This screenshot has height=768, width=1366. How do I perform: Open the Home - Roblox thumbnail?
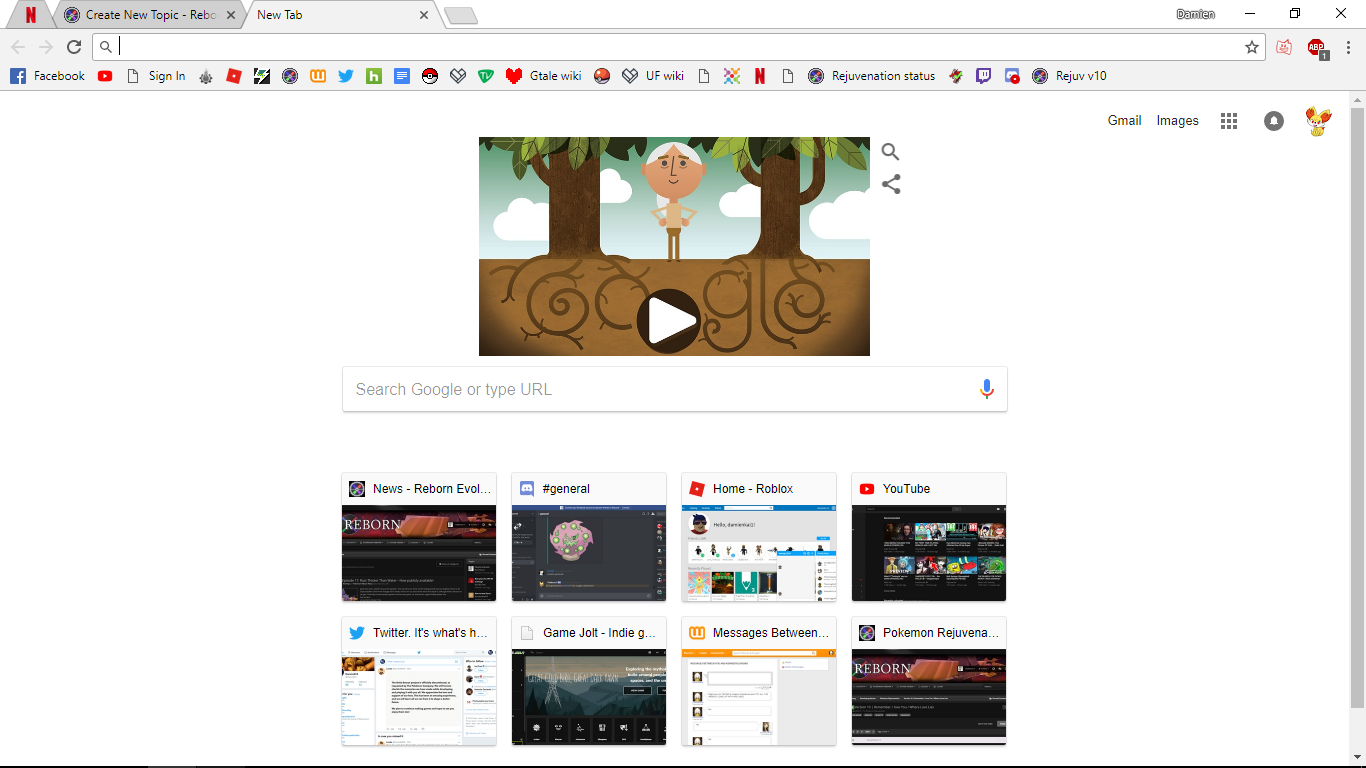pyautogui.click(x=759, y=537)
